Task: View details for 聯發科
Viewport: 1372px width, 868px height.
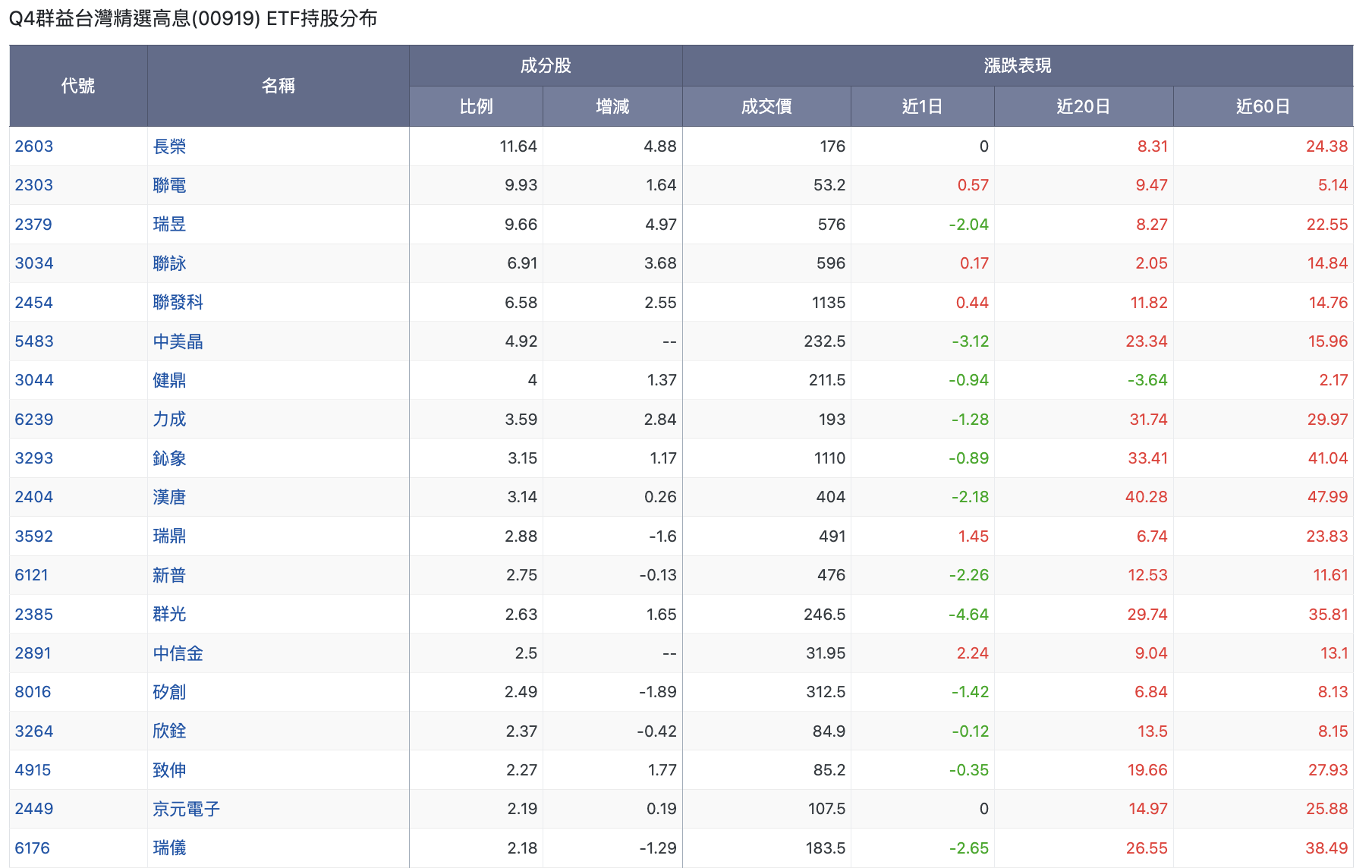Action: point(178,302)
